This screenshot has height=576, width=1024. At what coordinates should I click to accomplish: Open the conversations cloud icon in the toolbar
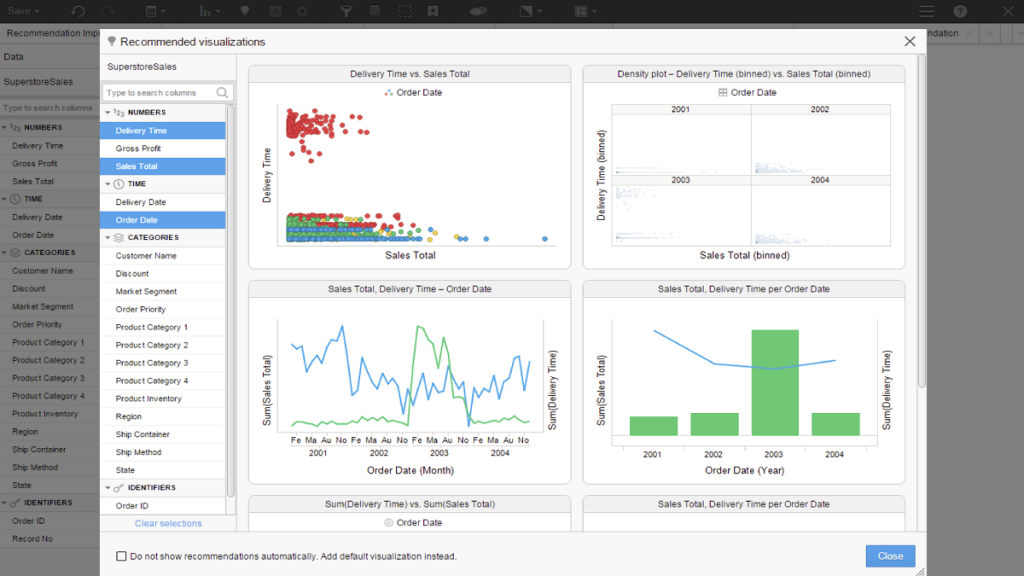tap(477, 10)
